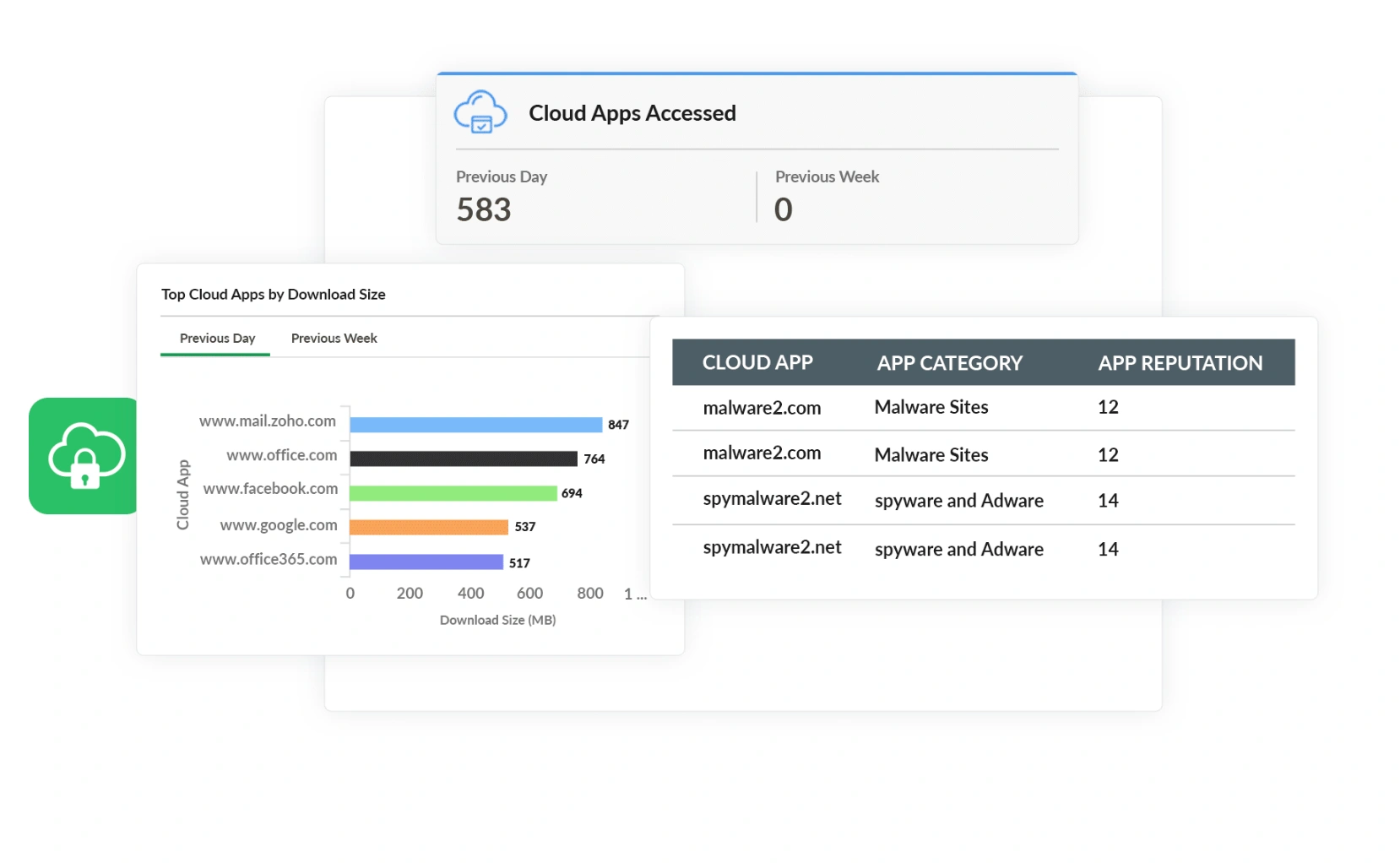Click the CLOUD APP column header
Viewport: 1400px width, 863px height.
point(757,363)
